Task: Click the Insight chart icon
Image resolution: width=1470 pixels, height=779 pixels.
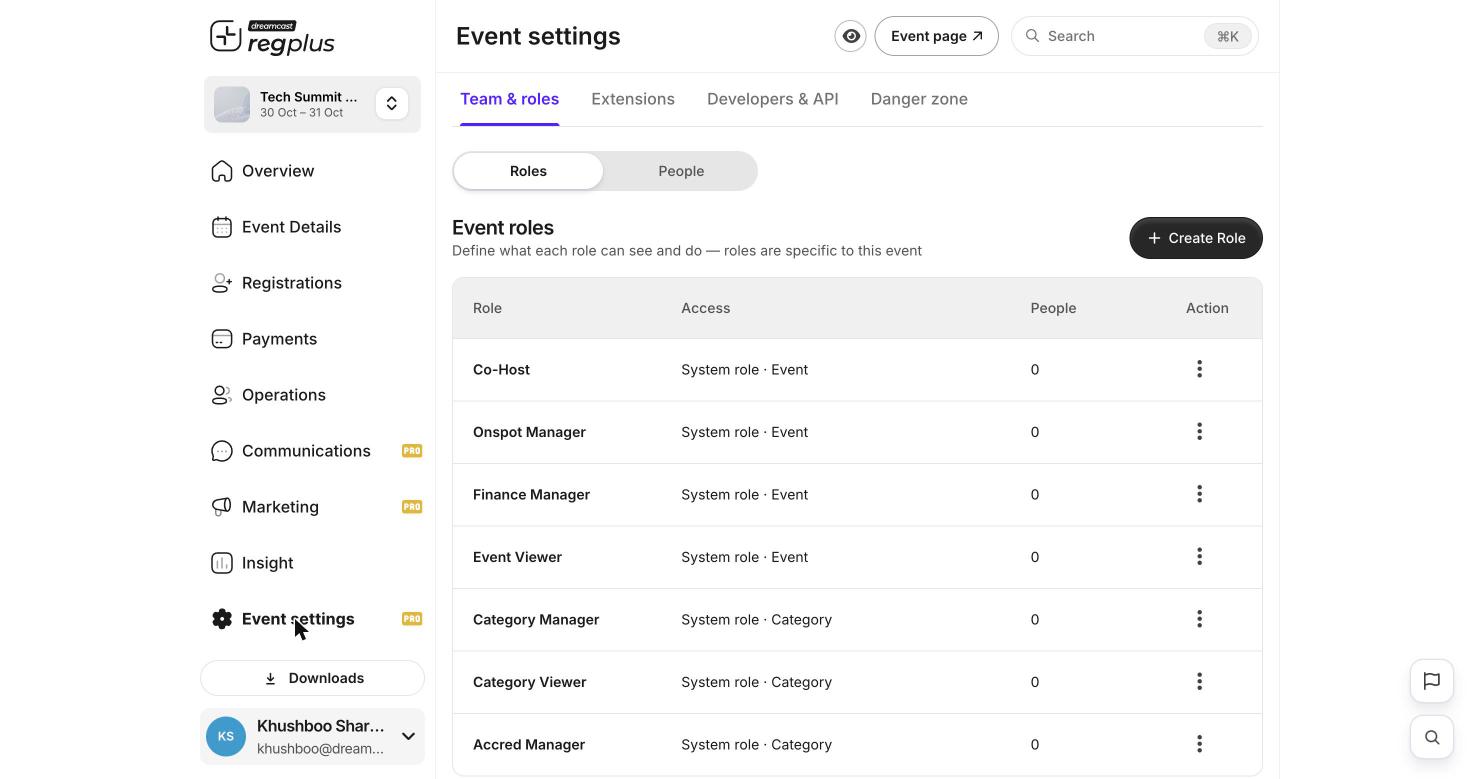Action: (x=222, y=563)
